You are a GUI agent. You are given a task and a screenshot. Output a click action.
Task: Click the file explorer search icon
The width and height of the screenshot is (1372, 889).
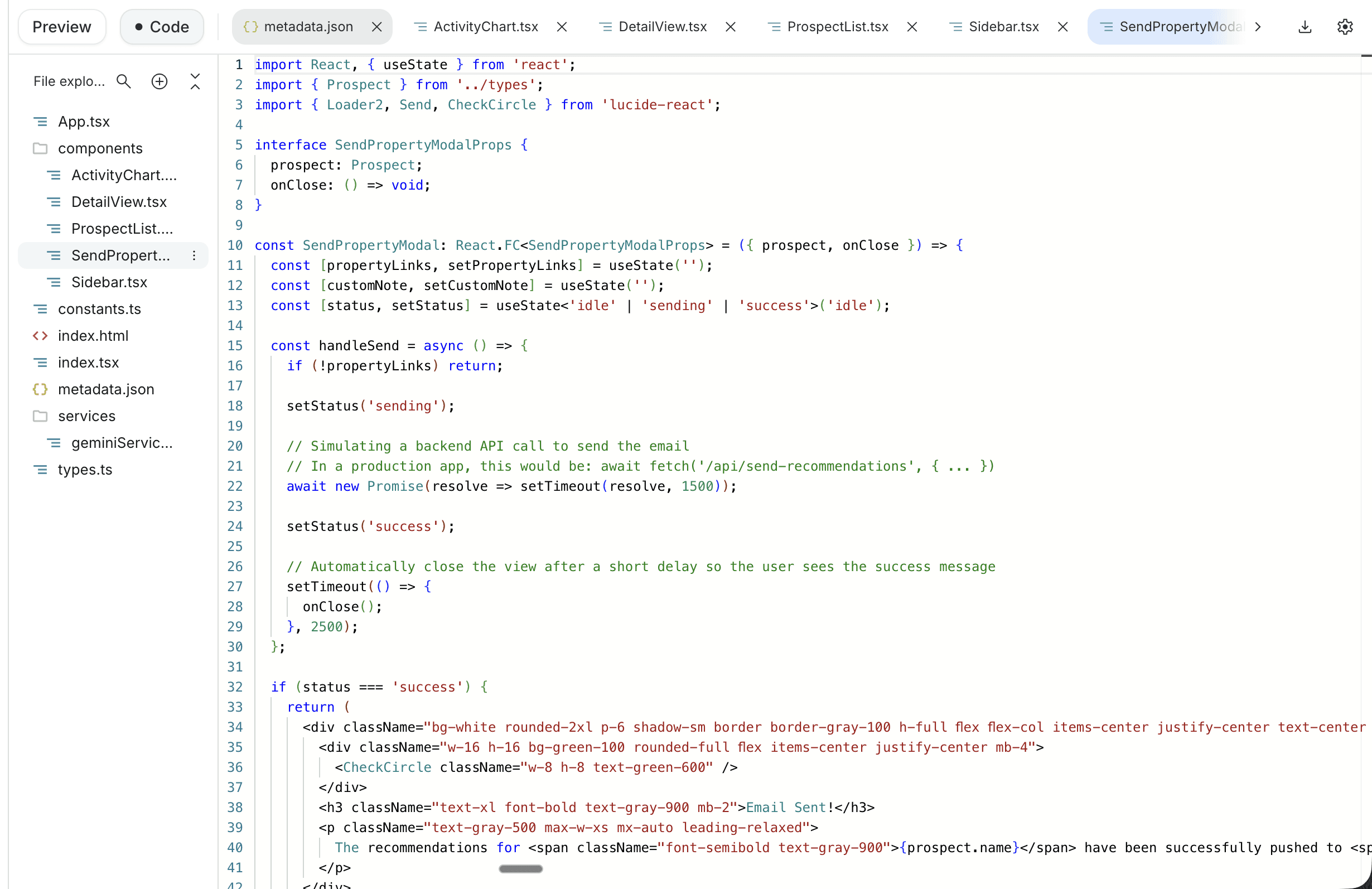(123, 81)
